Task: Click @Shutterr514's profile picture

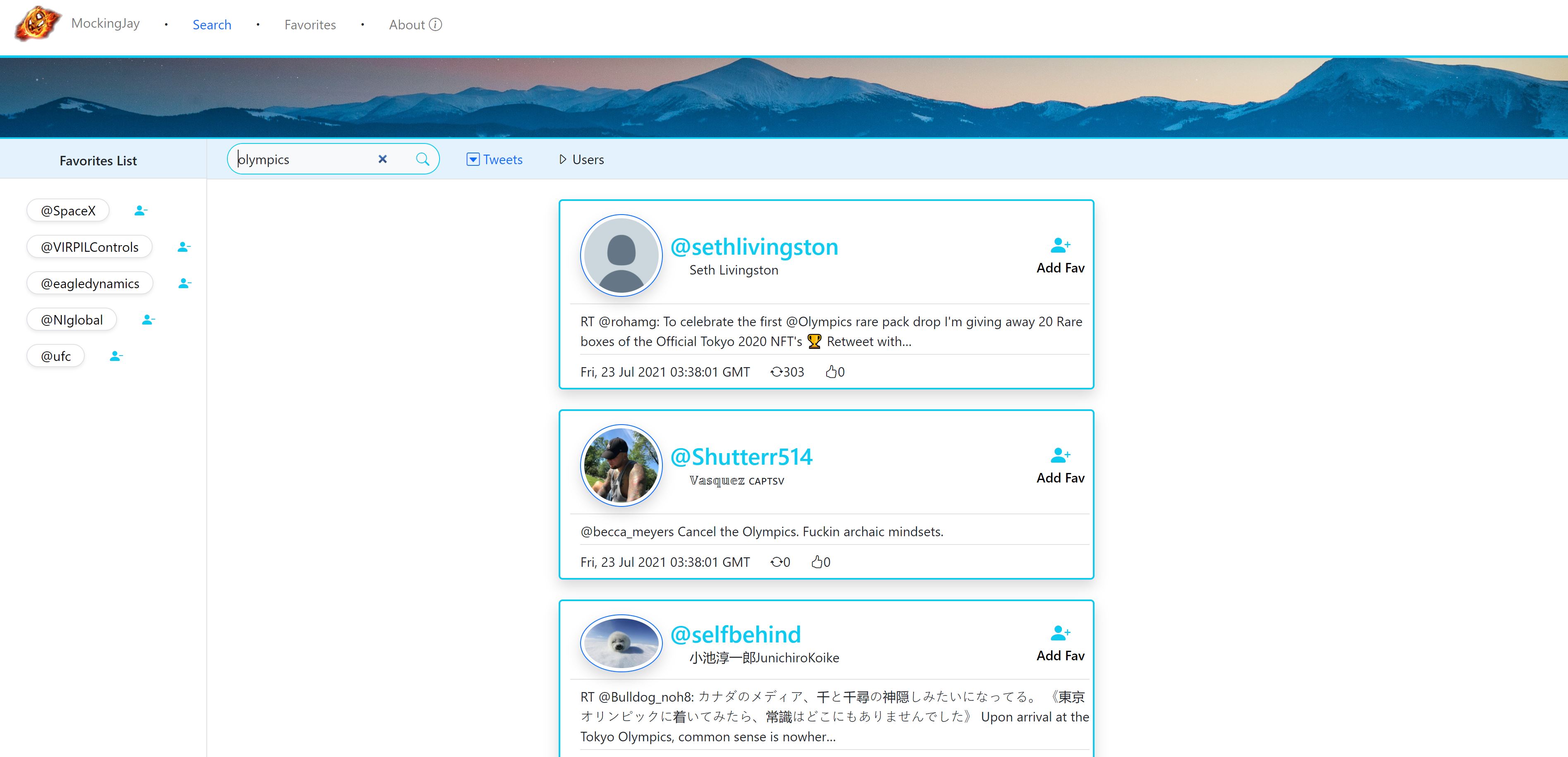Action: tap(621, 466)
